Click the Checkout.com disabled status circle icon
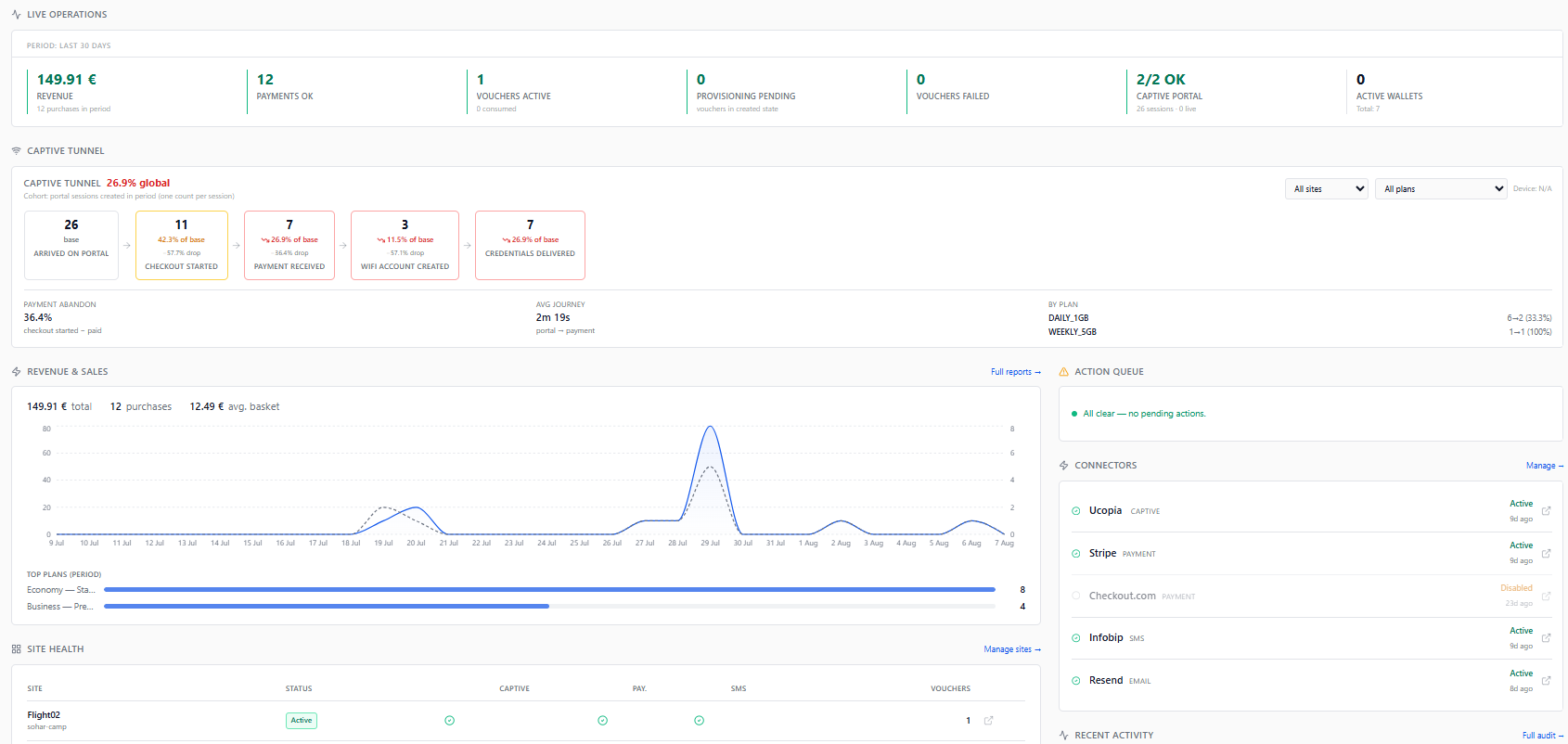Image resolution: width=1568 pixels, height=744 pixels. click(x=1076, y=596)
